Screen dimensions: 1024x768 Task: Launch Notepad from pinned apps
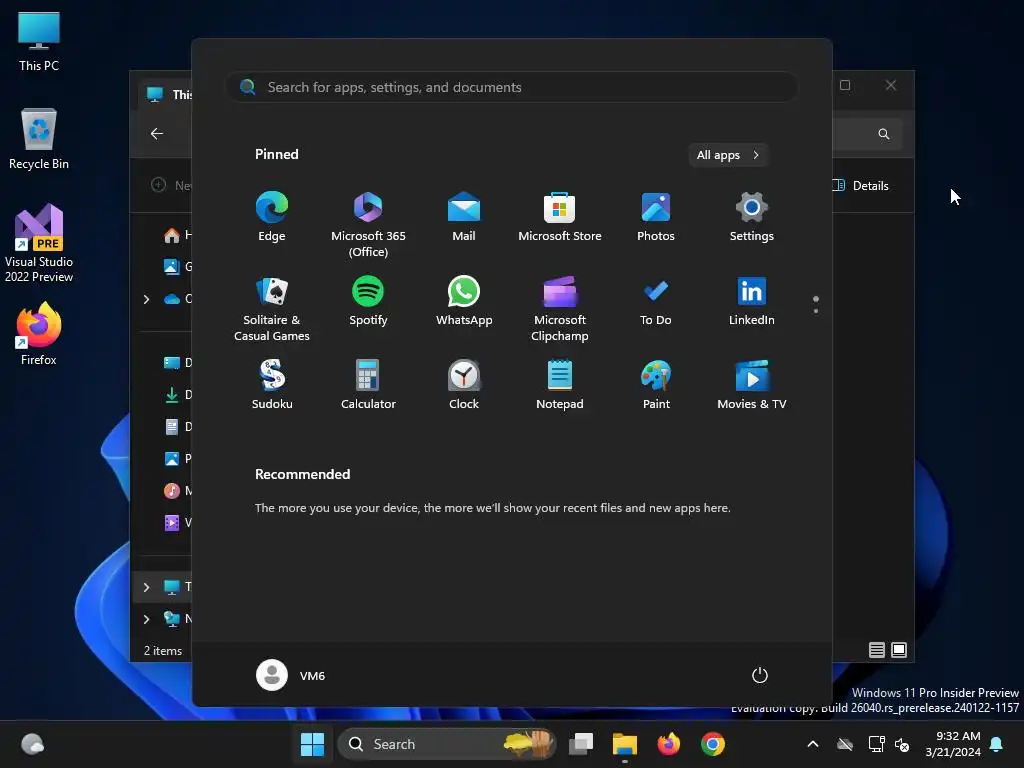[560, 385]
